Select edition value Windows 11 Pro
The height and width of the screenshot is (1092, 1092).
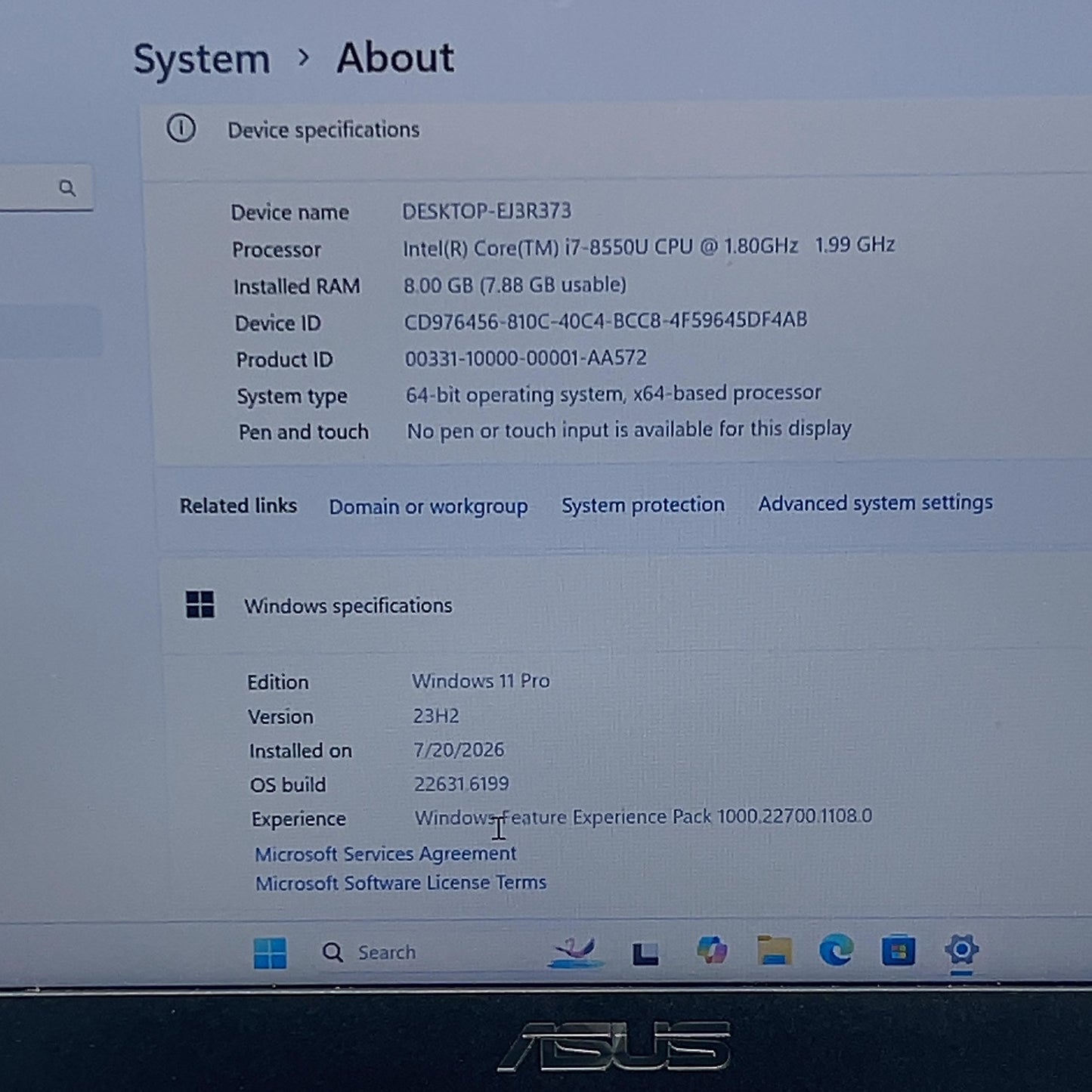481,681
